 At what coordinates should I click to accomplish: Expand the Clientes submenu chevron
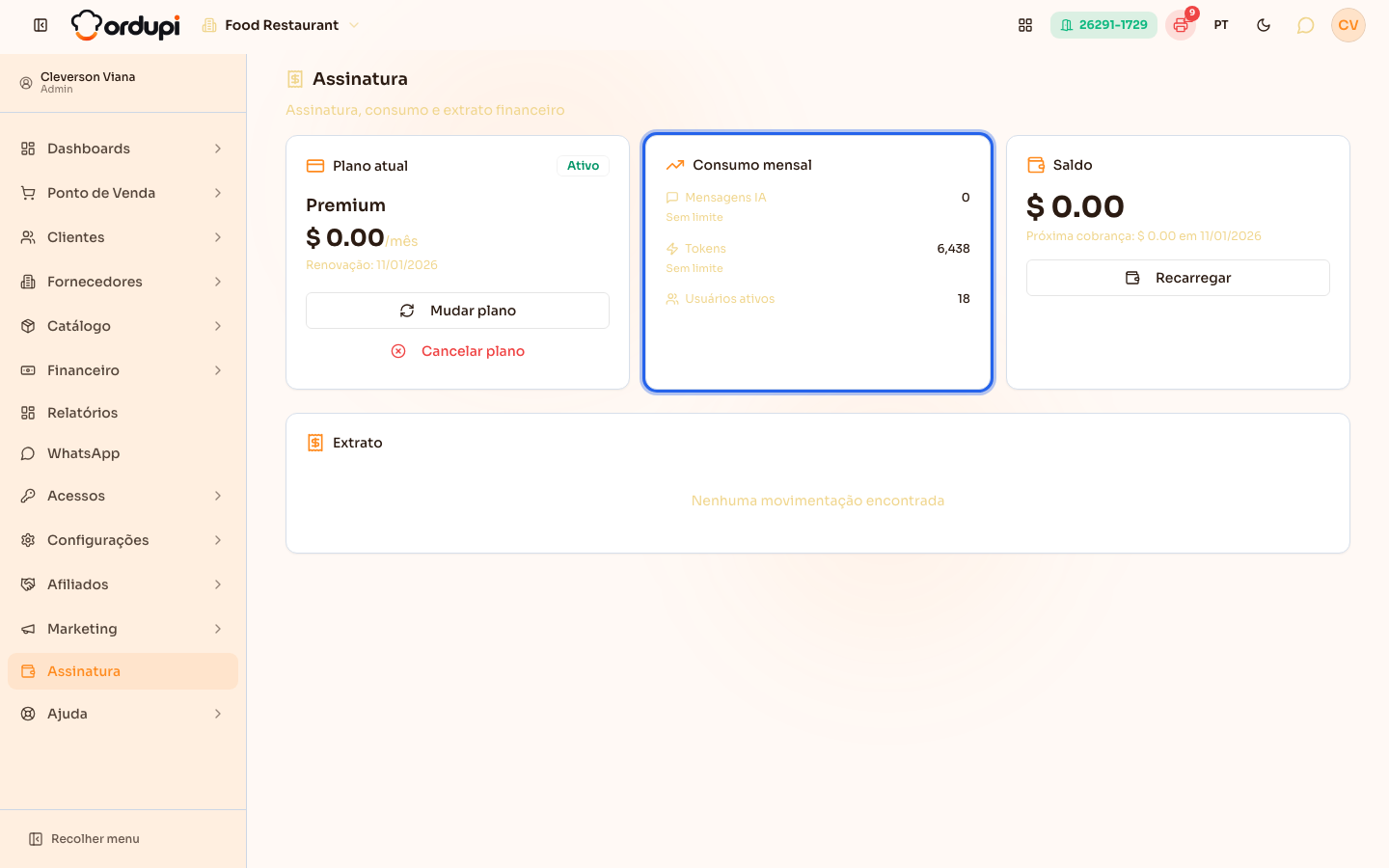coord(218,237)
